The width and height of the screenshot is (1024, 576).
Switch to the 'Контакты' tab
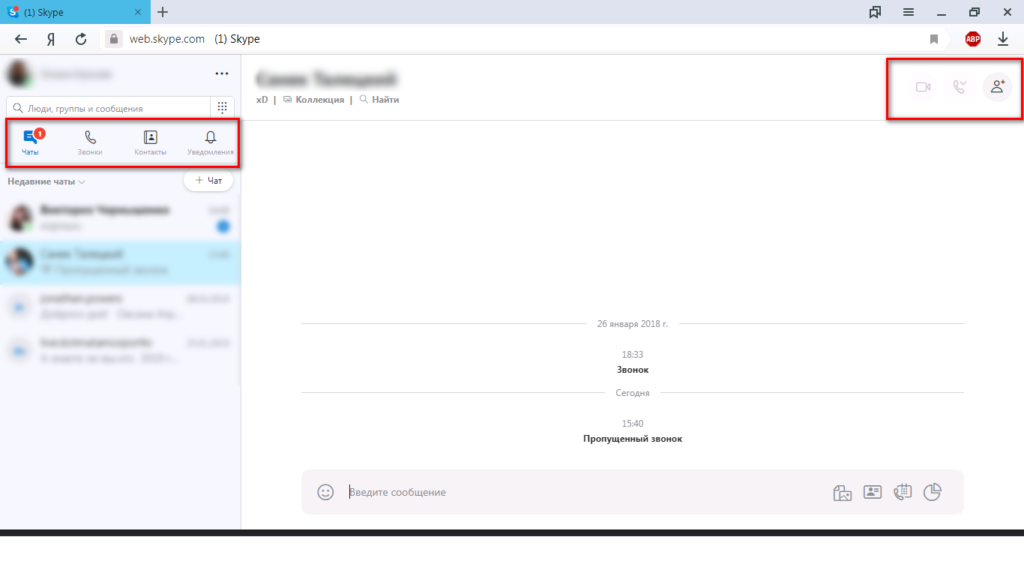(150, 143)
